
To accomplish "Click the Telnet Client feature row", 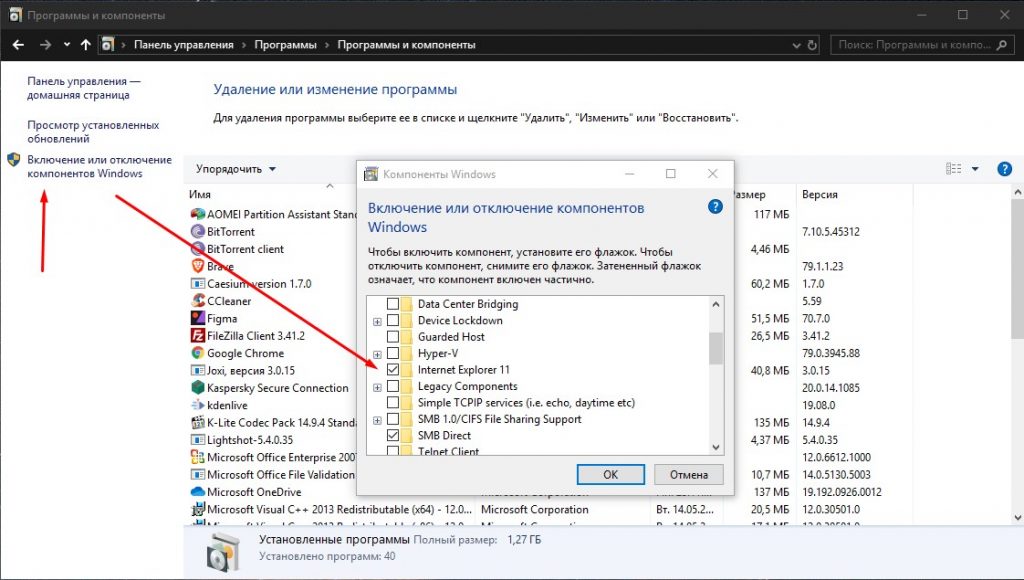I will (448, 451).
